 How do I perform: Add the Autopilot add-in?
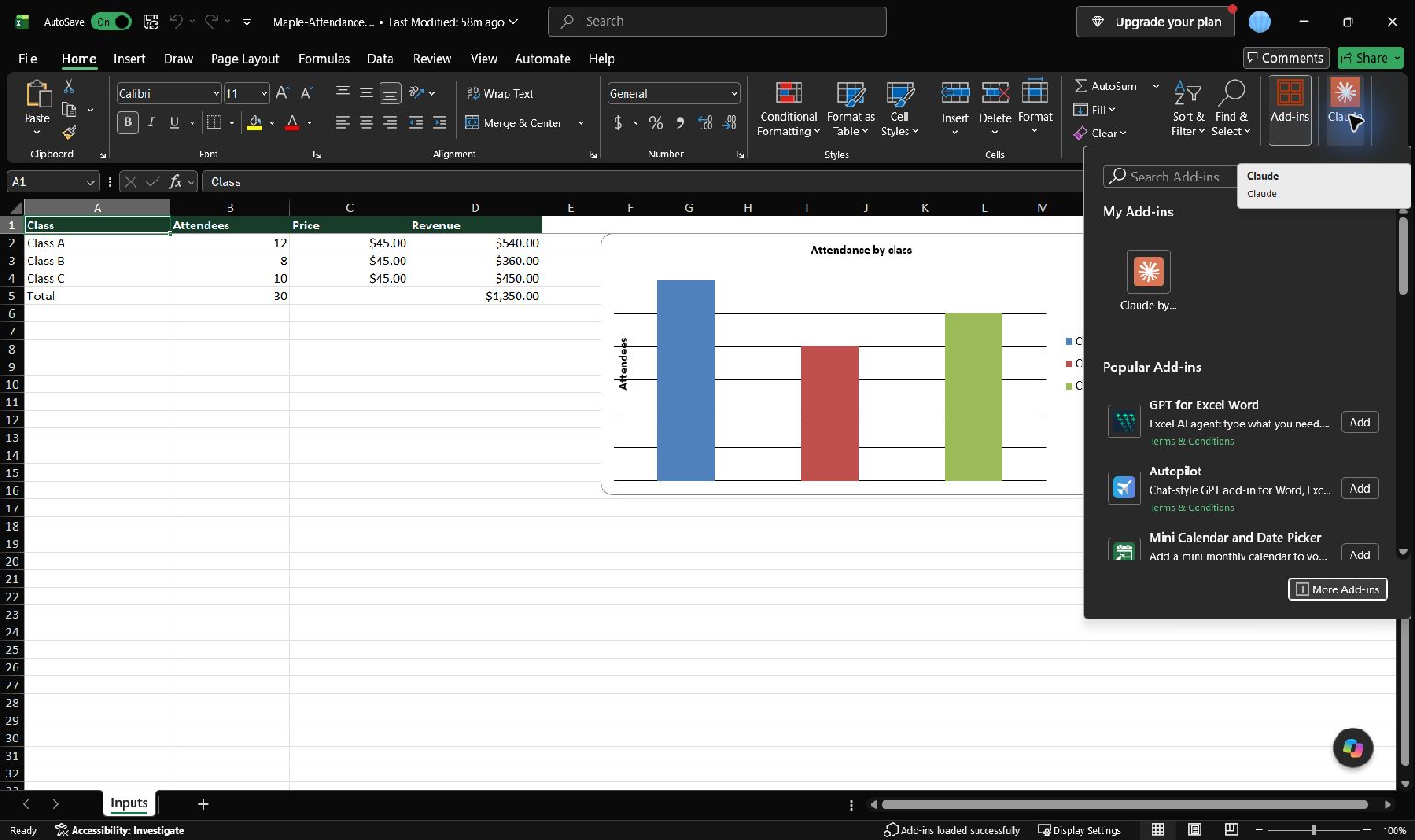[x=1360, y=488]
